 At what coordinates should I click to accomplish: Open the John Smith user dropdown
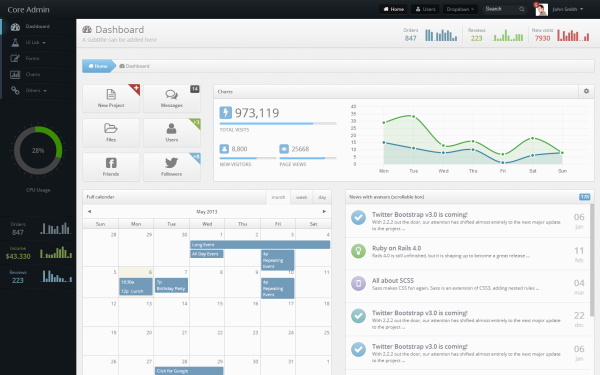click(x=568, y=9)
